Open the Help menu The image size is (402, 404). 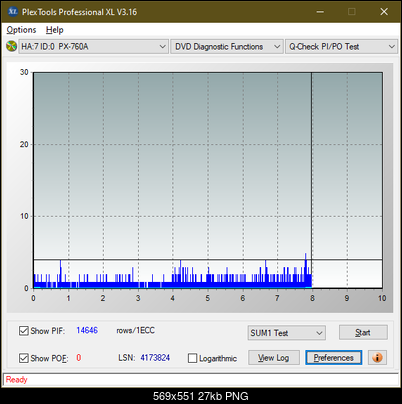(x=55, y=30)
